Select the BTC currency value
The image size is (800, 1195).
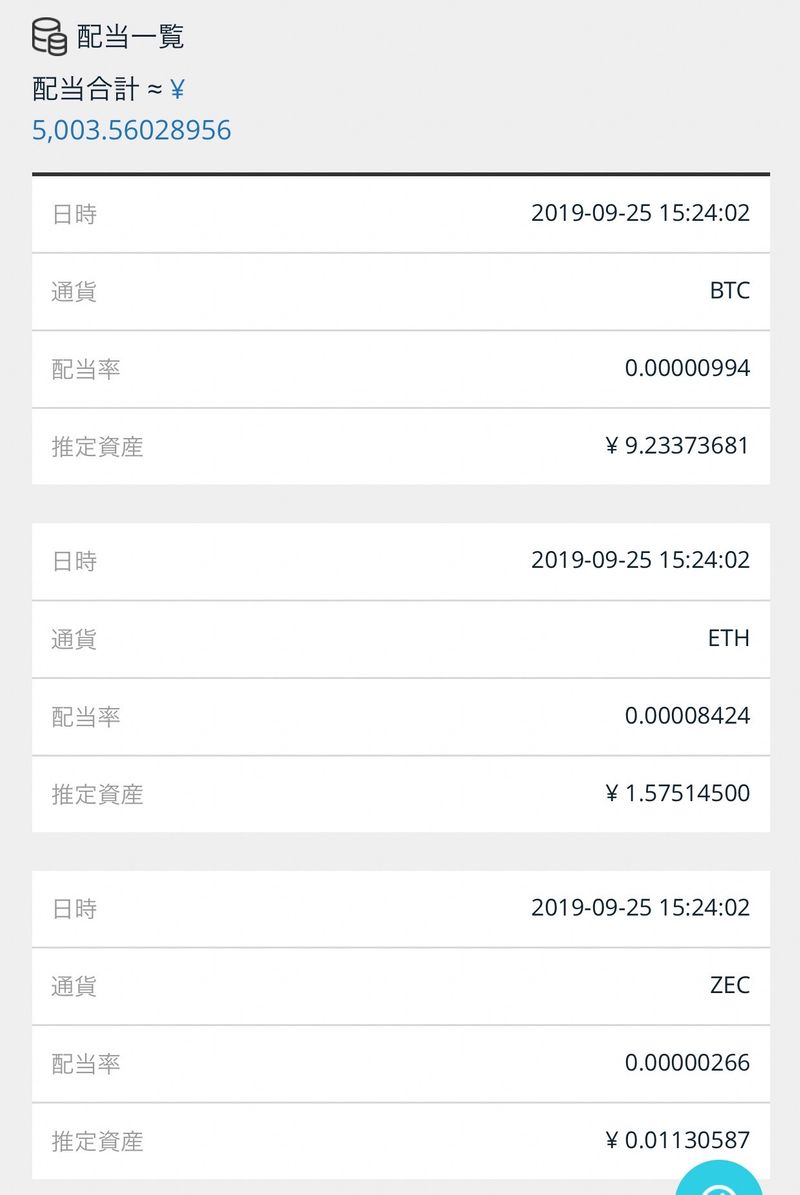click(729, 291)
